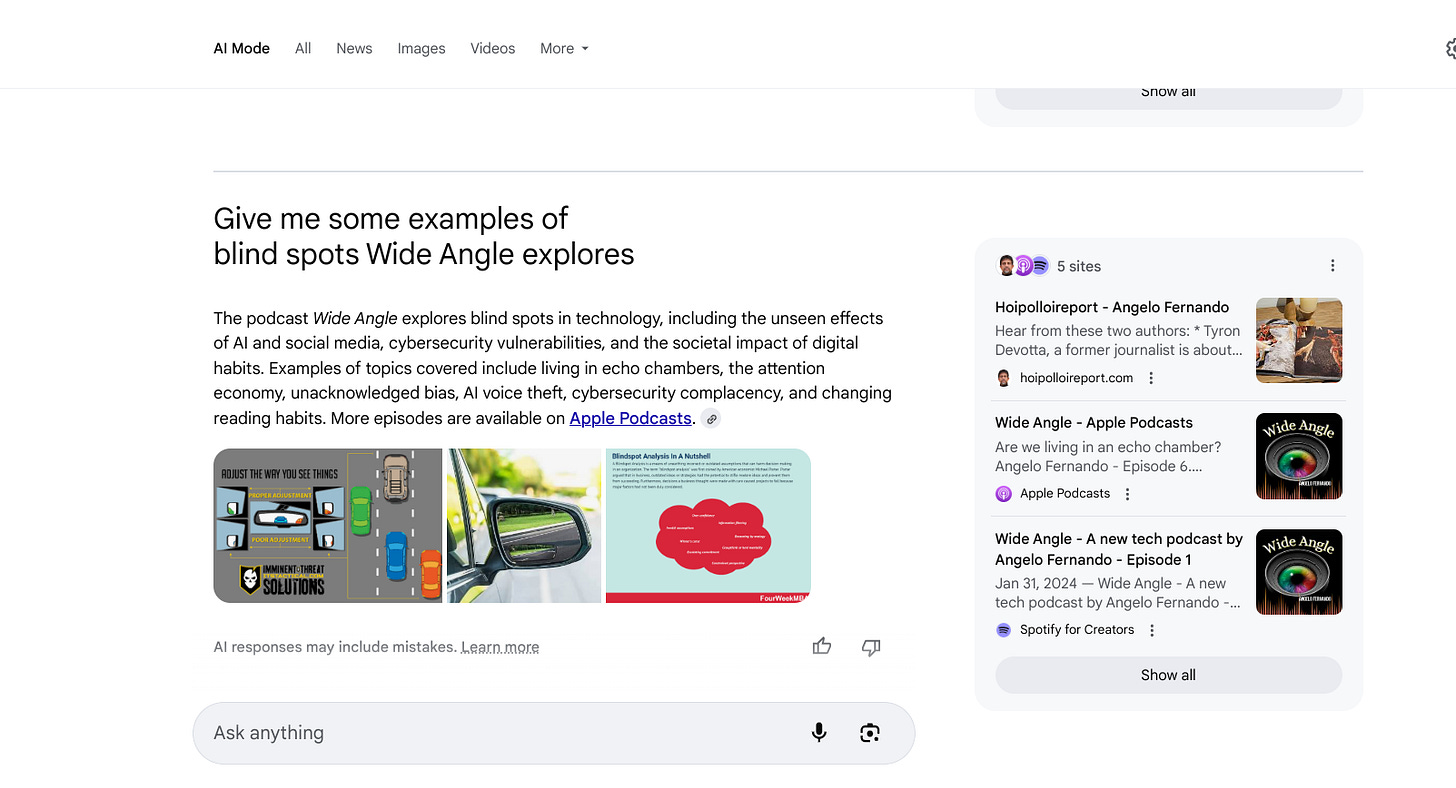Click the hoipolloireport.com source text

click(1076, 378)
